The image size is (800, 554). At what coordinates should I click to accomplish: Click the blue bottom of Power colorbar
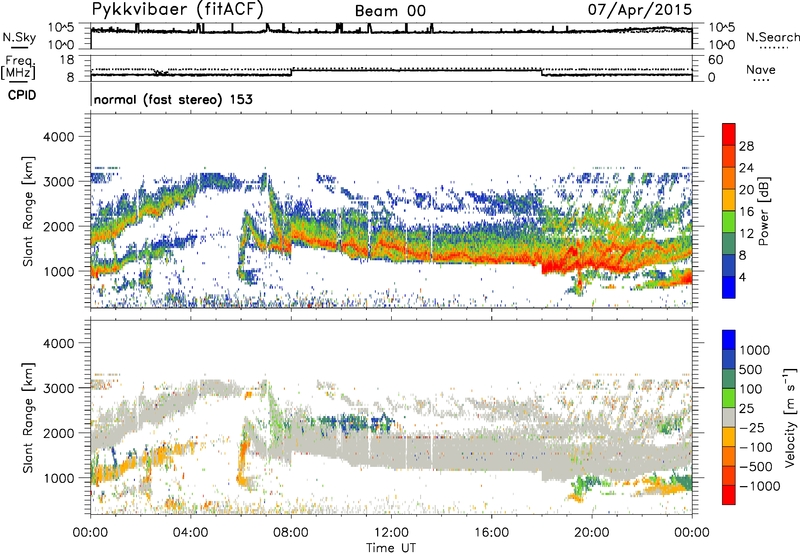point(729,287)
